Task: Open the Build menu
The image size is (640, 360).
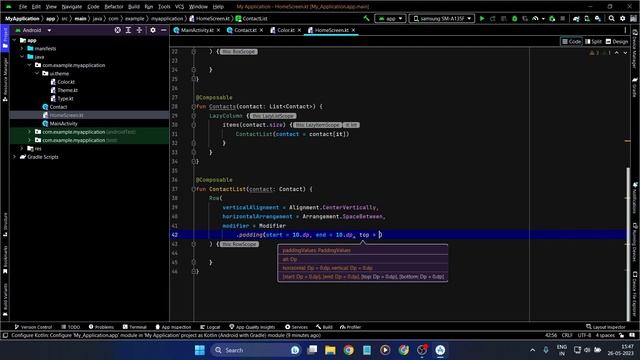Action: [x=134, y=7]
